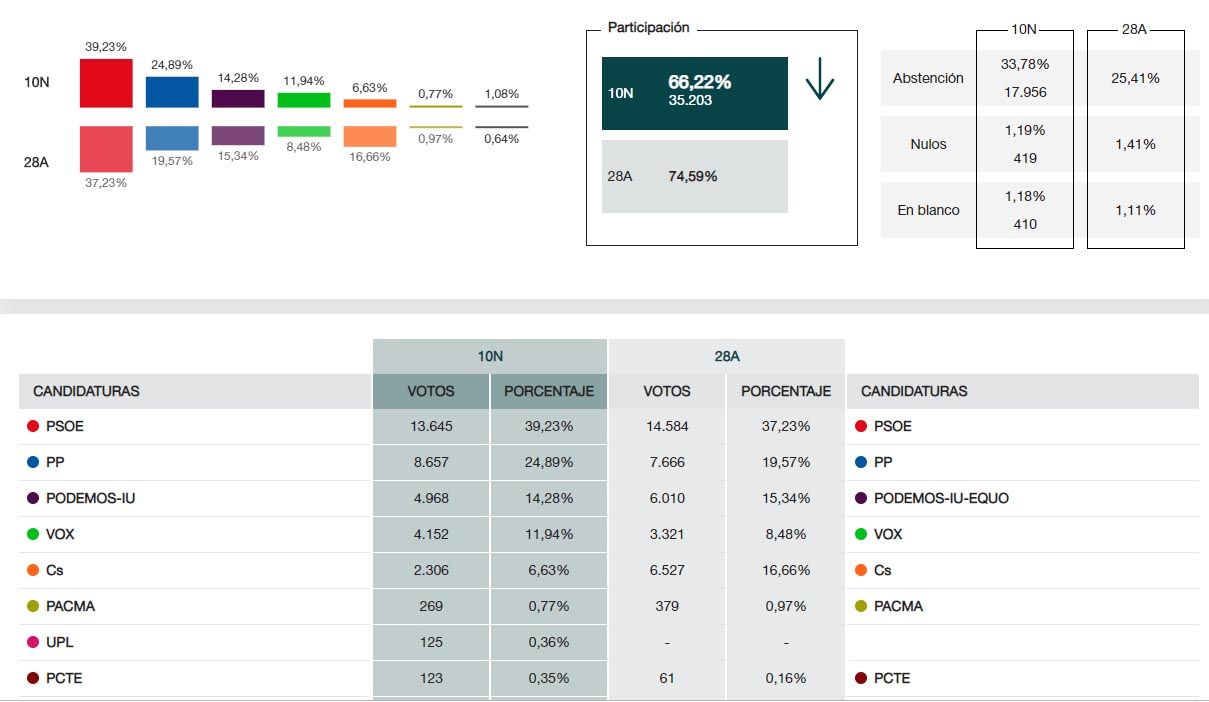
Task: Select the 10N blue PP bar 24,89%
Action: coord(172,92)
